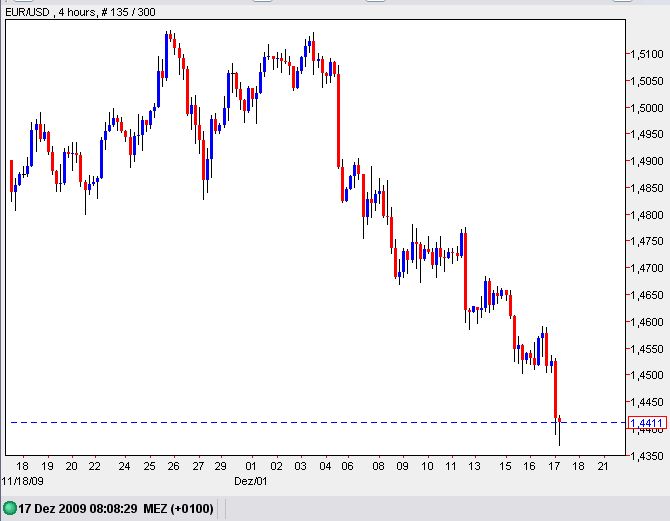Click the date axis label 22

(x=94, y=466)
